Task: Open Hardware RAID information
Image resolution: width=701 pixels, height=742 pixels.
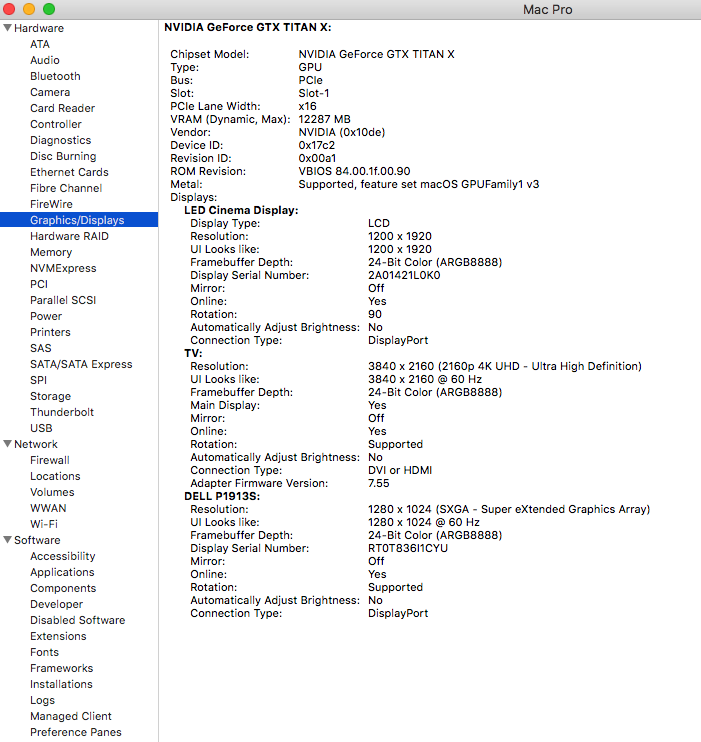Action: pyautogui.click(x=70, y=236)
